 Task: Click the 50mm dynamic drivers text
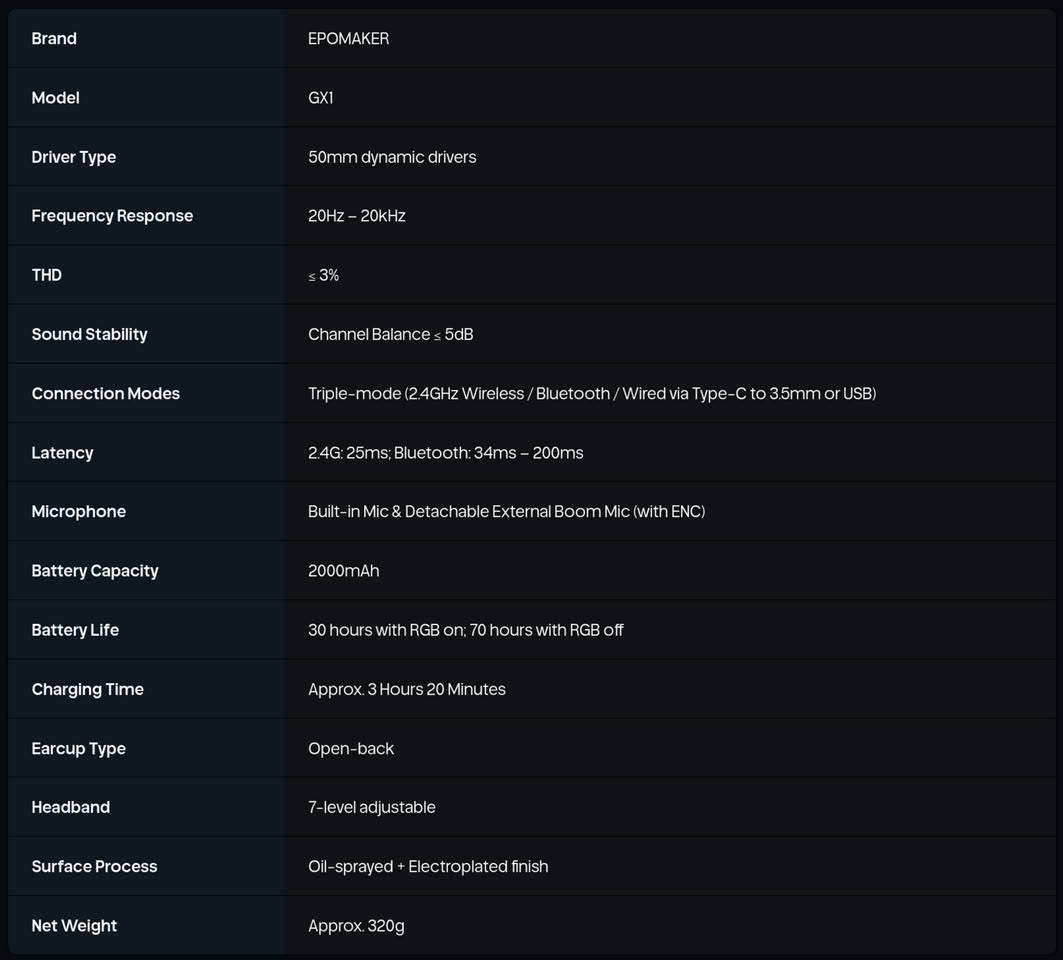(392, 157)
